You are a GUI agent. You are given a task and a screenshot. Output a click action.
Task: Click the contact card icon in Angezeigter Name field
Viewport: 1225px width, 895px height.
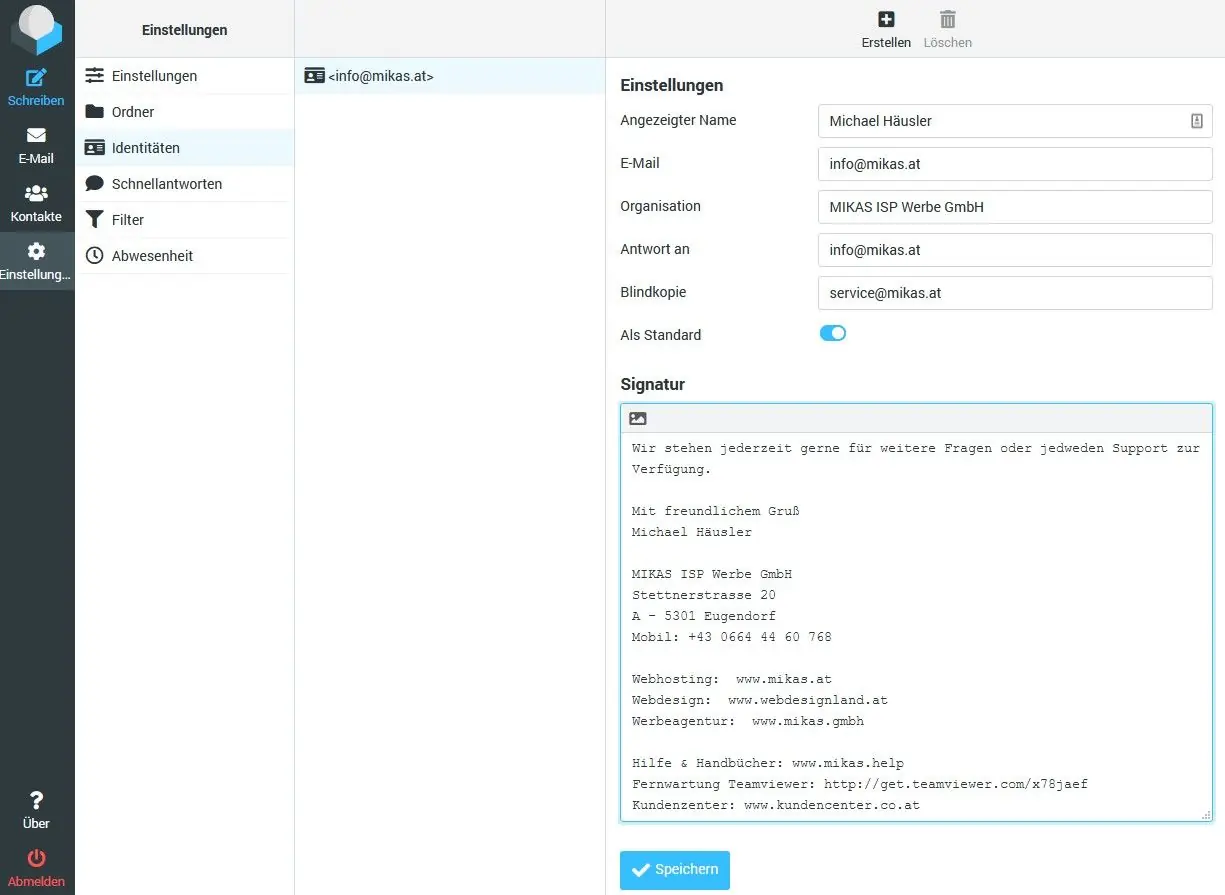(x=1197, y=120)
